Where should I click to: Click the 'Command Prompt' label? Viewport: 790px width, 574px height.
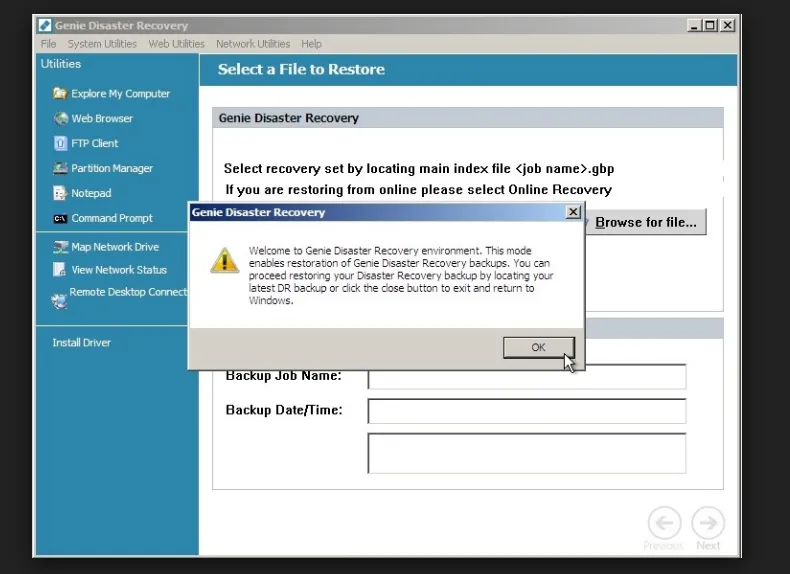[112, 218]
